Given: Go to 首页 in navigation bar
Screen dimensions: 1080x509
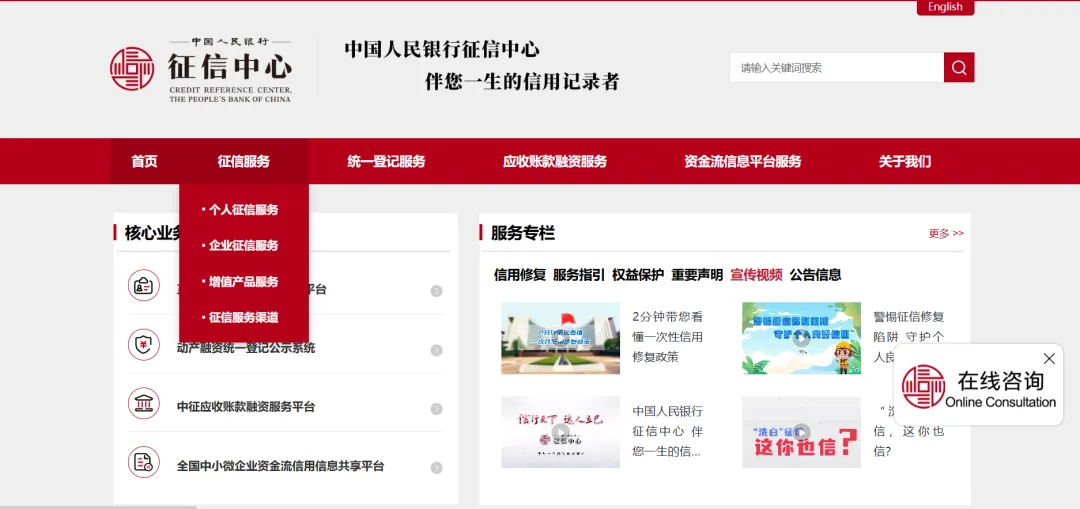Looking at the screenshot, I should tap(145, 161).
